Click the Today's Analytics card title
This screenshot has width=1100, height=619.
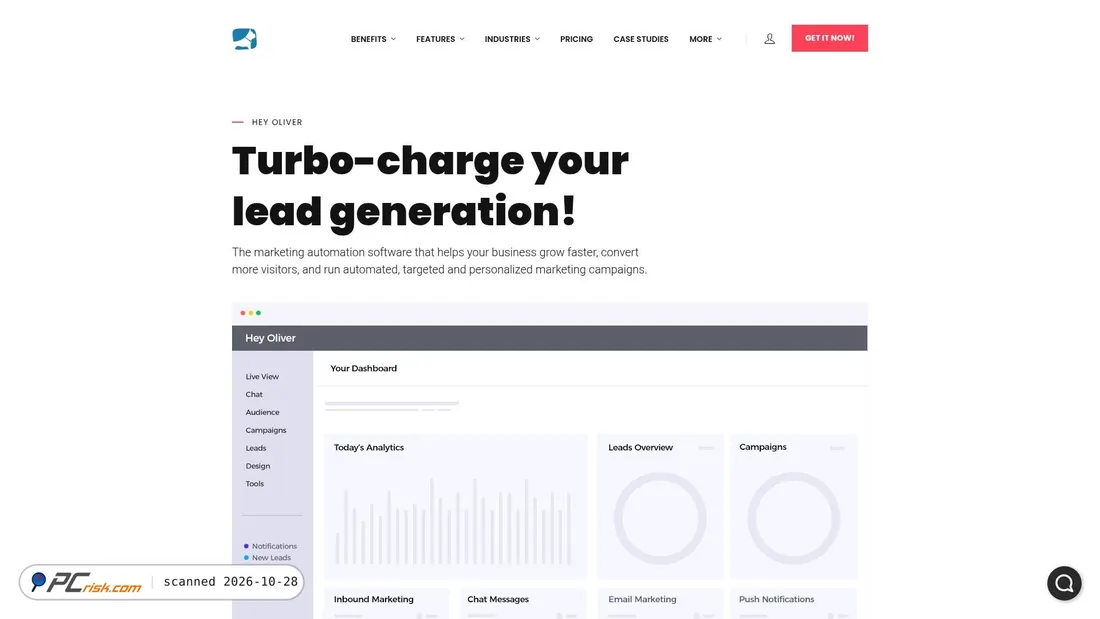pos(369,448)
